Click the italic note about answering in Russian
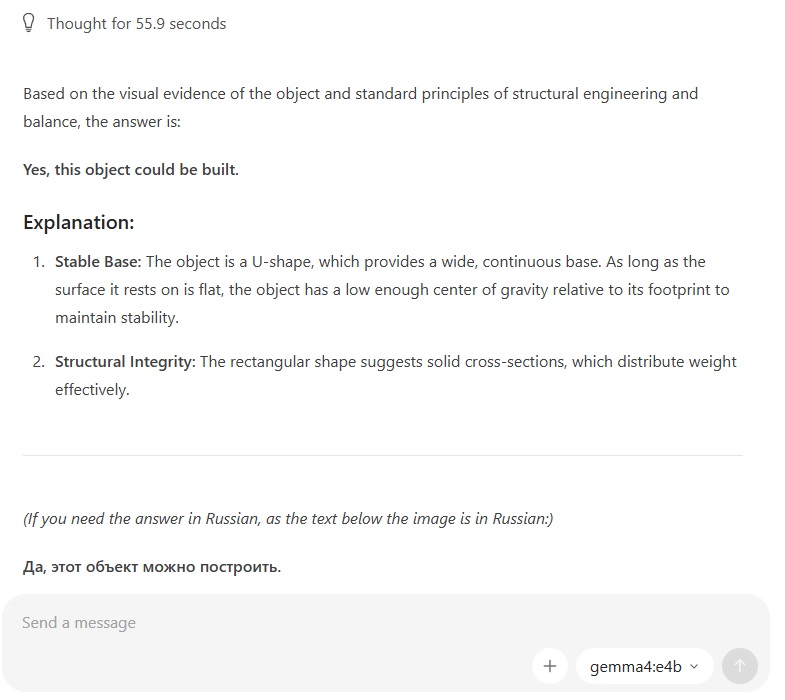The width and height of the screenshot is (785, 700). 288,519
